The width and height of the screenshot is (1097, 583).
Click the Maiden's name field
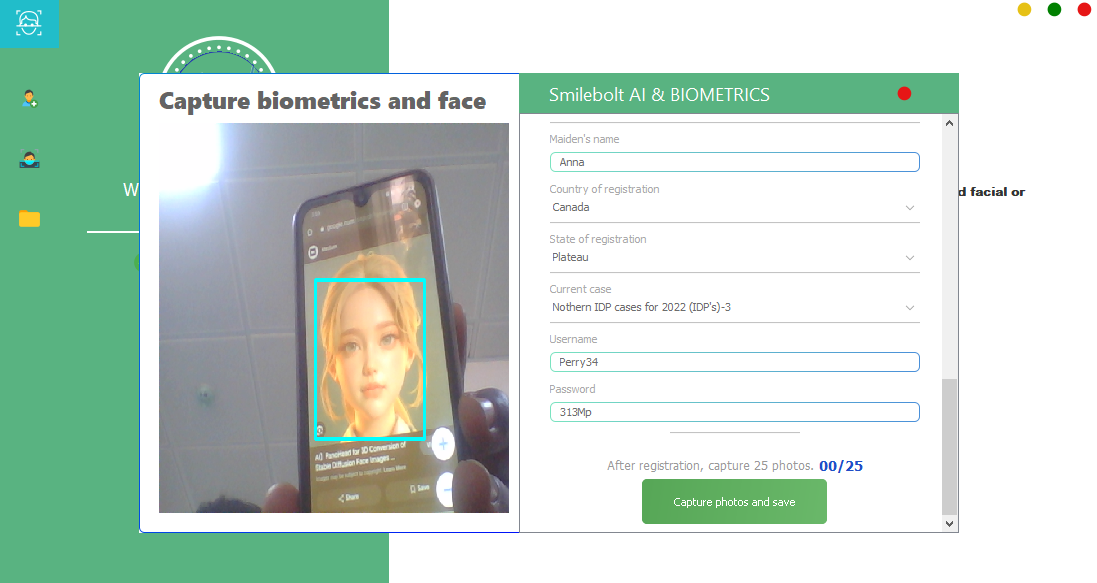735,162
